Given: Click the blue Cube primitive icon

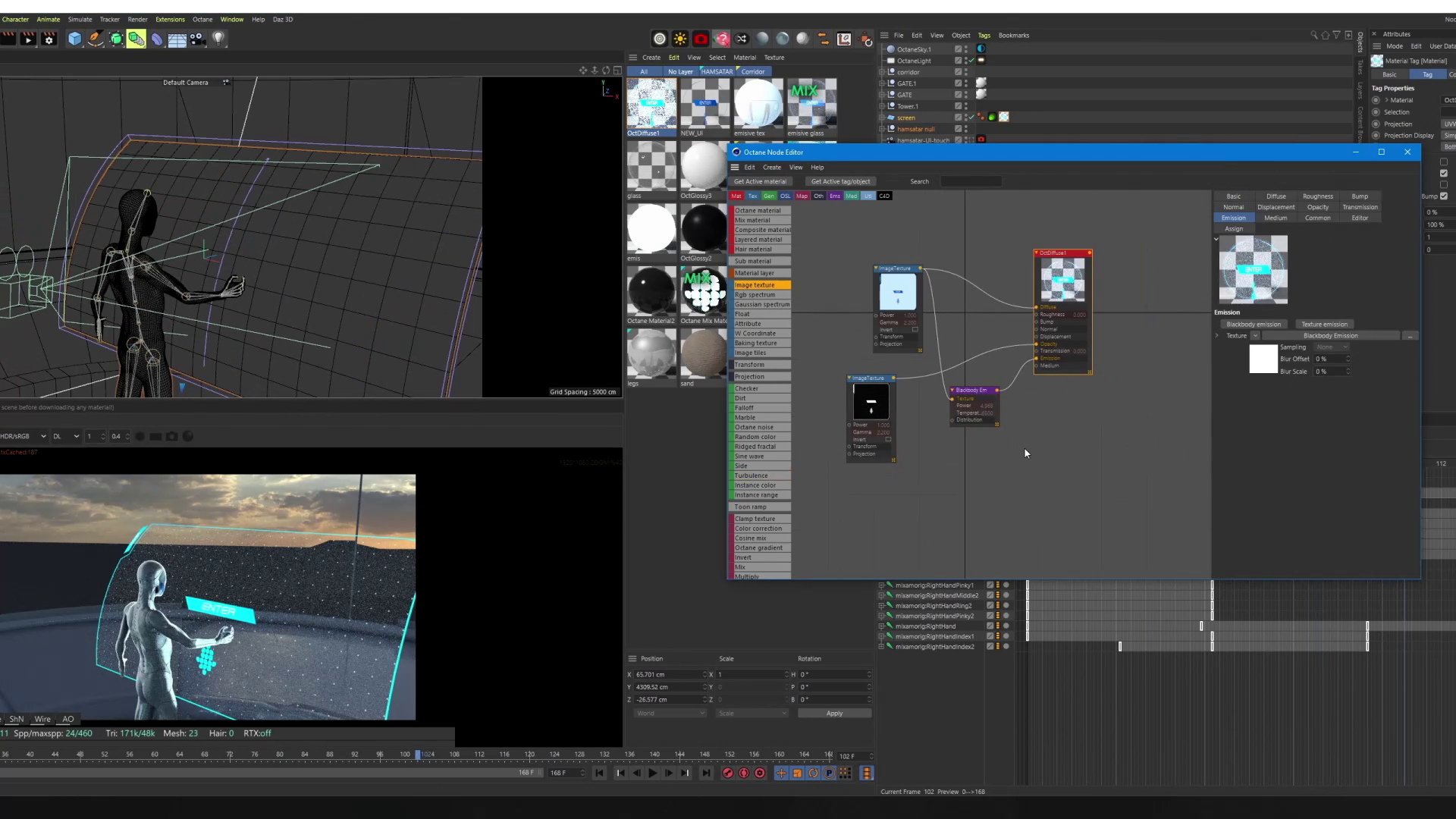Looking at the screenshot, I should pyautogui.click(x=74, y=39).
